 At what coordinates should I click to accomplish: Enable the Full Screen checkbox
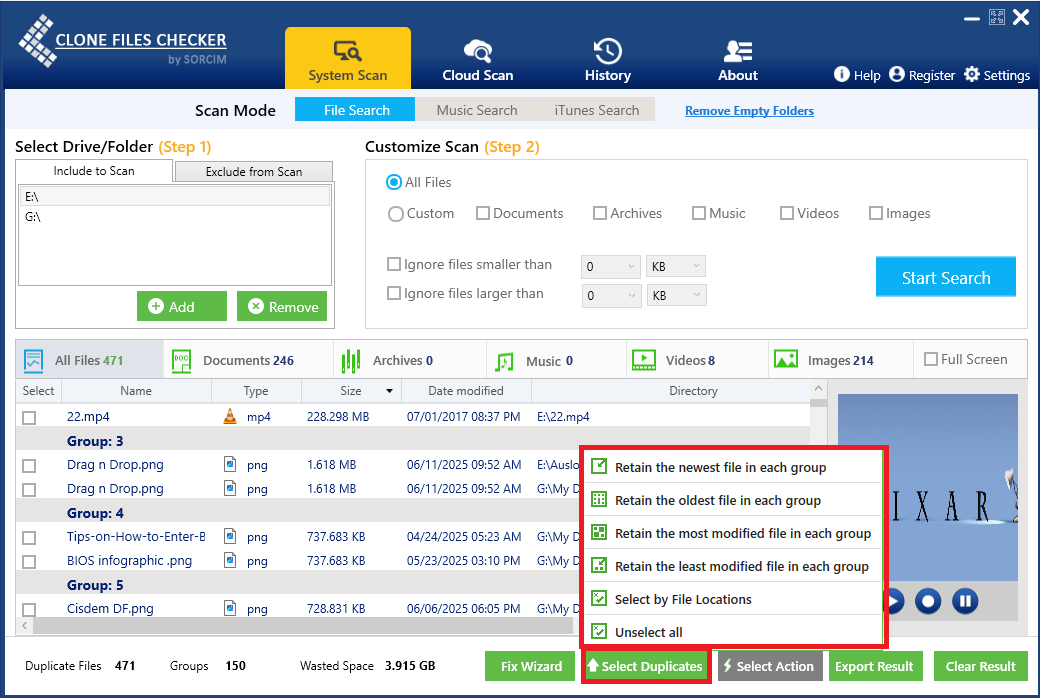(931, 360)
